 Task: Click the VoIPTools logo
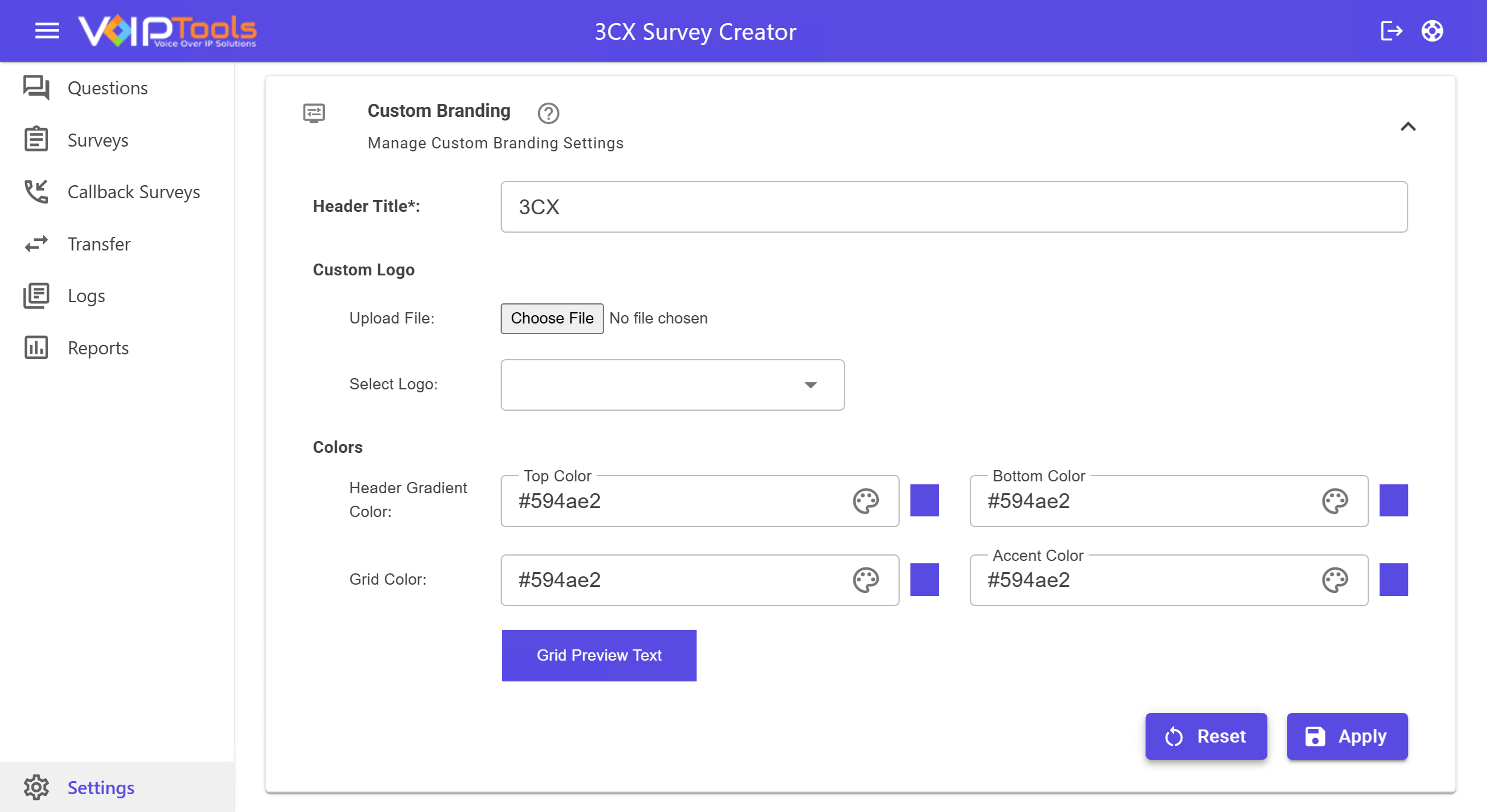coord(167,31)
